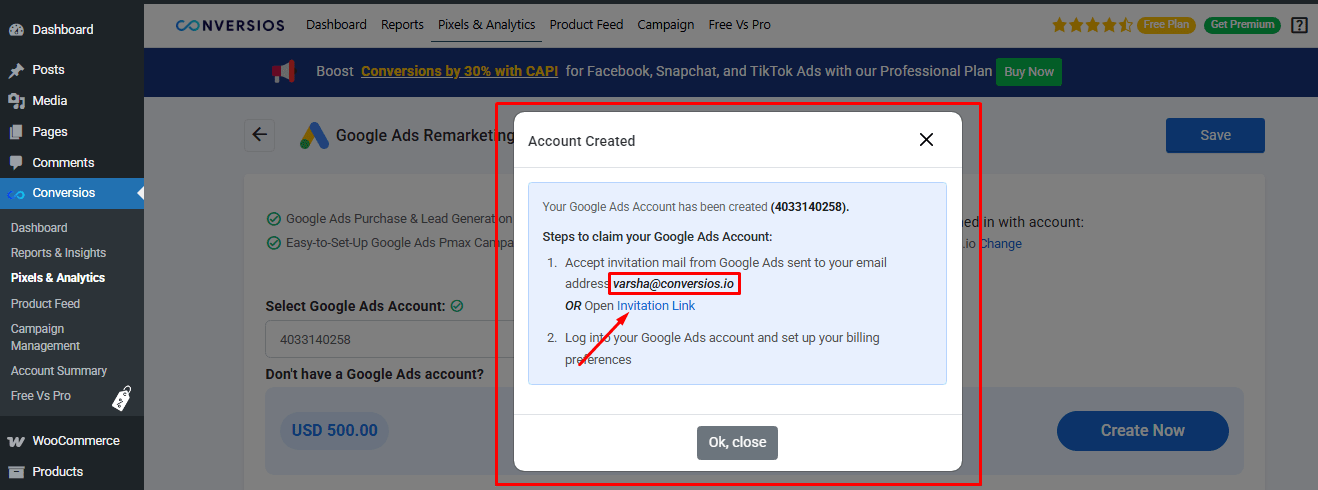Click Buy Now in the banner

(x=1028, y=72)
